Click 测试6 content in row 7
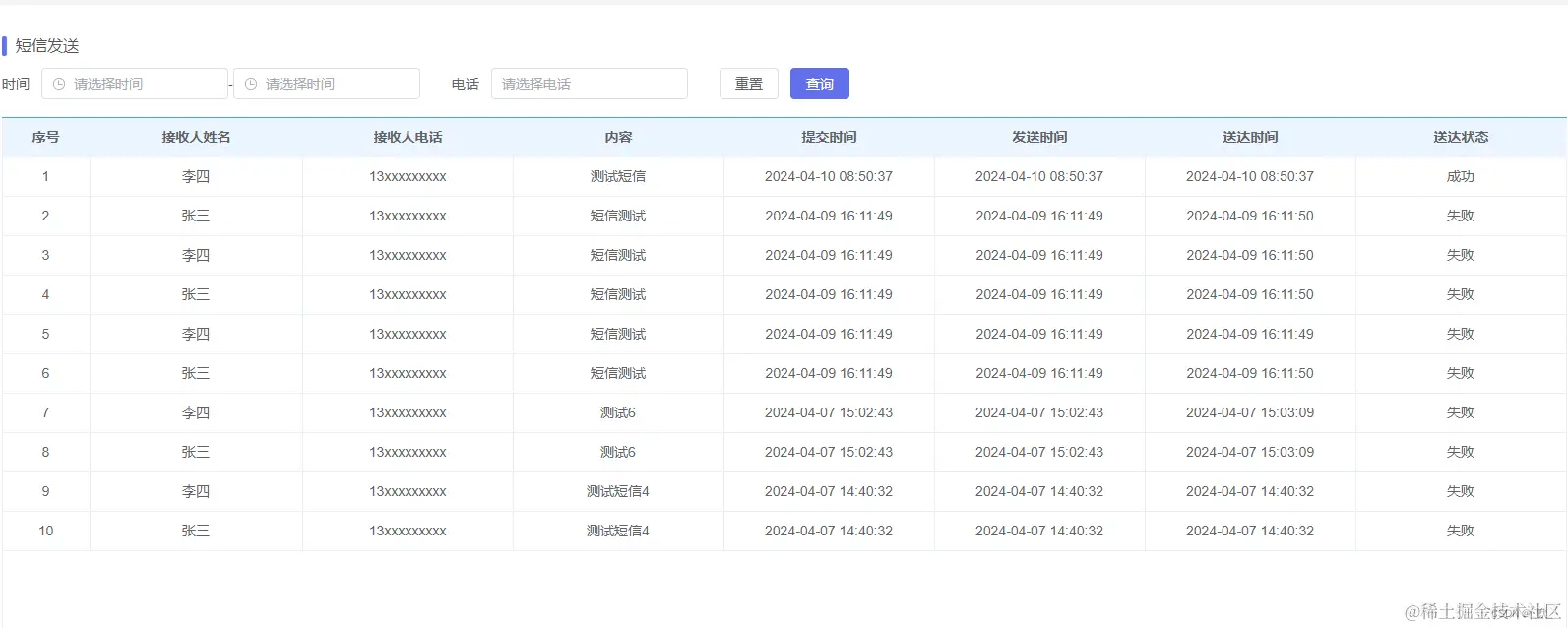The height and width of the screenshot is (628, 1568). tap(618, 412)
